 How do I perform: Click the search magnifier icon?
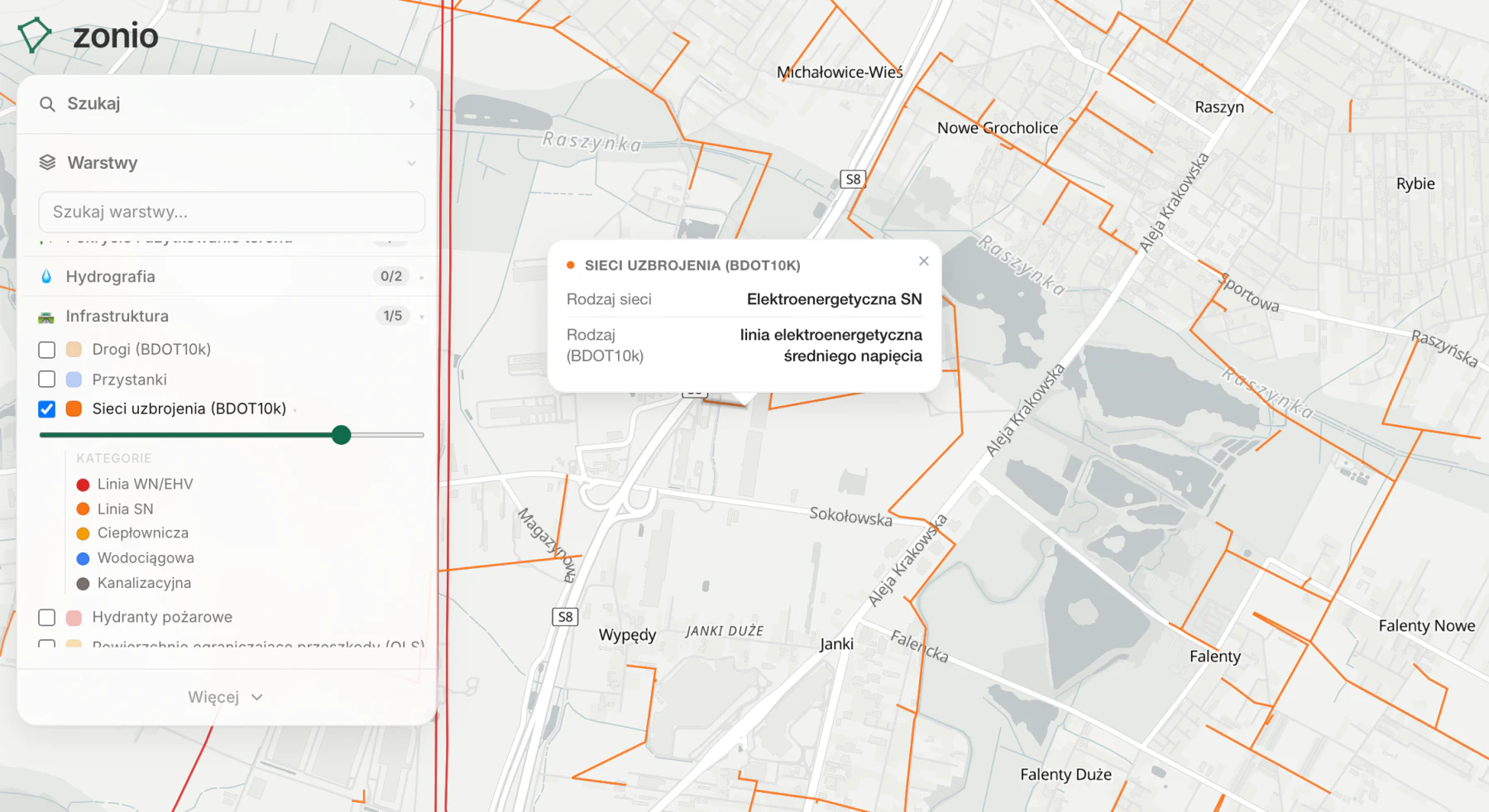click(47, 104)
